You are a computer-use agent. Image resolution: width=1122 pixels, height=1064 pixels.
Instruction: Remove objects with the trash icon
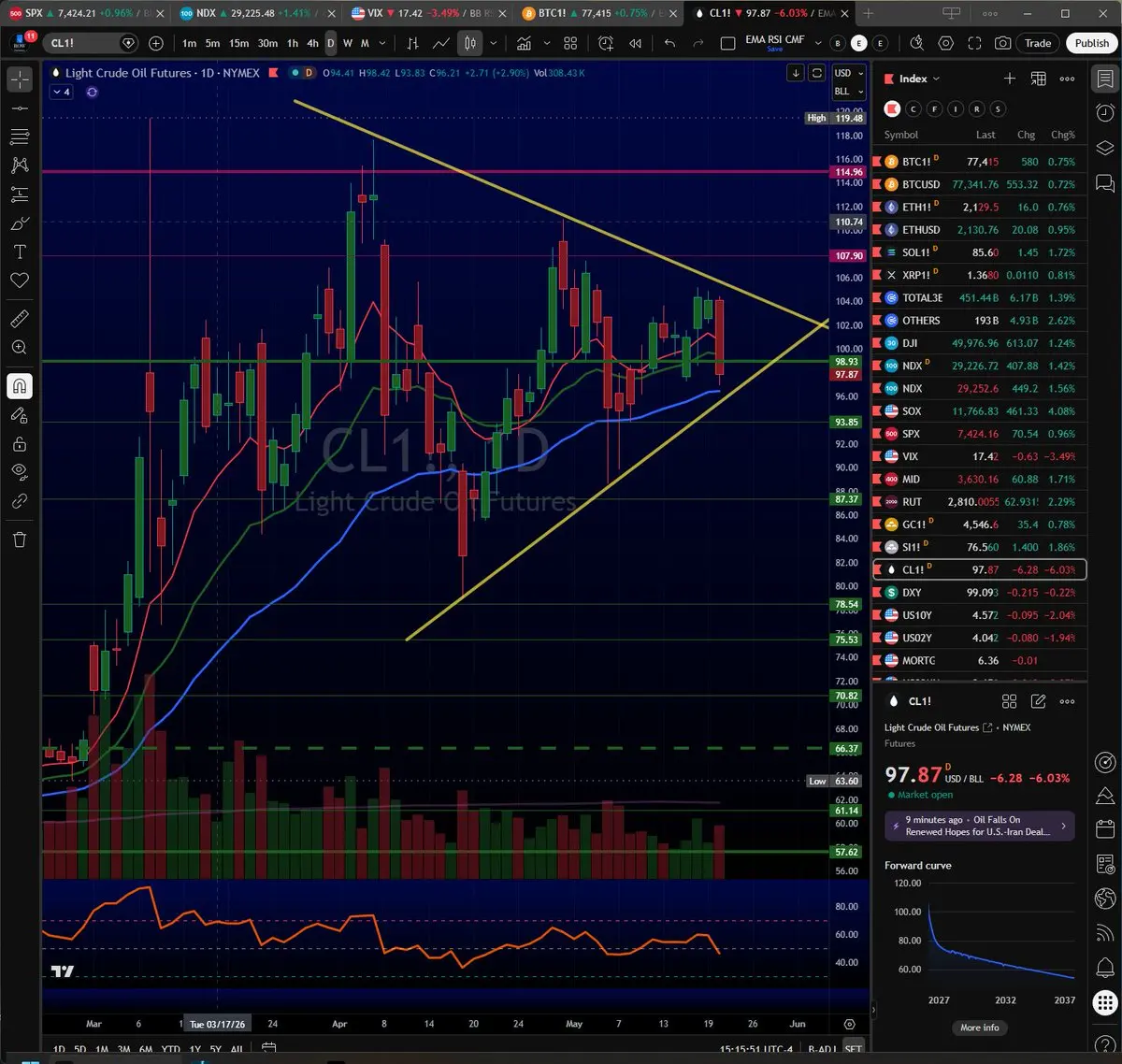pos(20,539)
